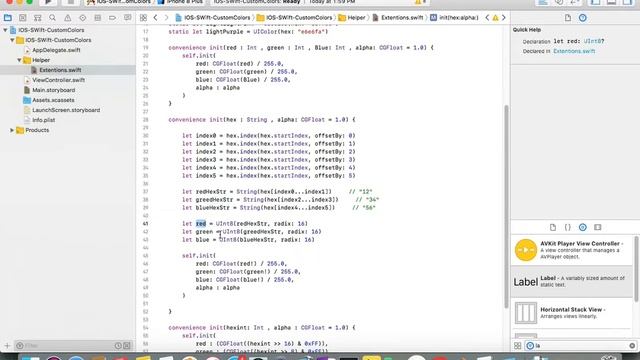
Task: Click UInt8? type link in Quick Help
Action: [x=593, y=41]
